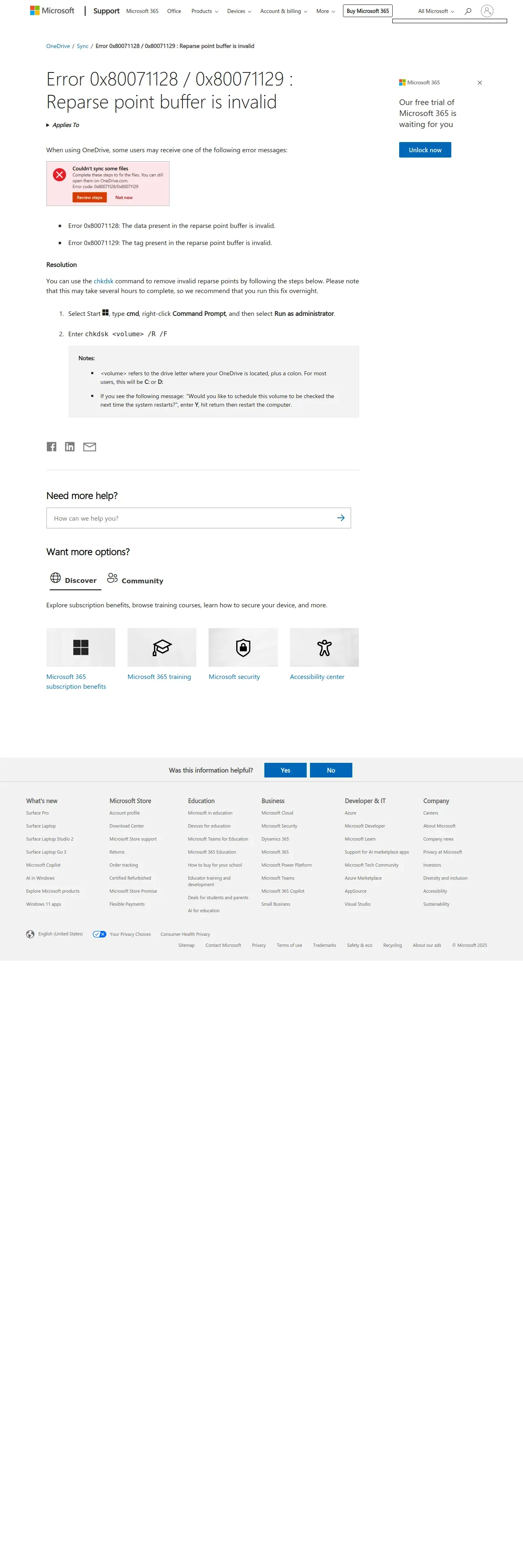Answer Yes to helpful feedback
The height and width of the screenshot is (1568, 523).
[286, 770]
